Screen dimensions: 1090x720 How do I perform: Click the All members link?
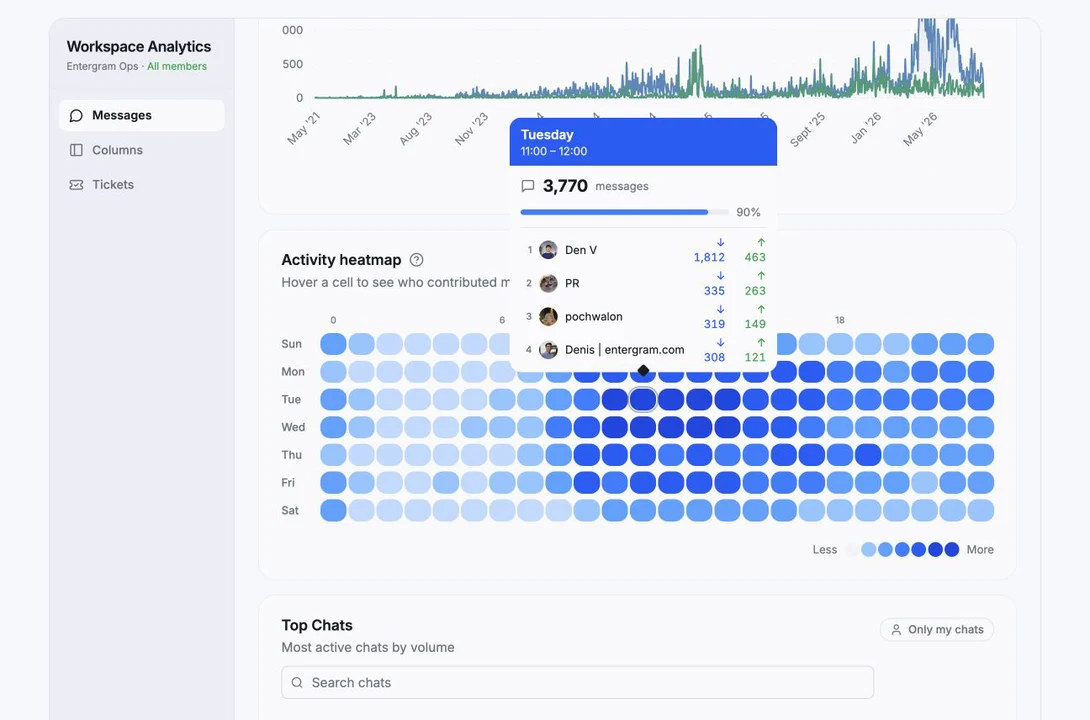click(177, 66)
